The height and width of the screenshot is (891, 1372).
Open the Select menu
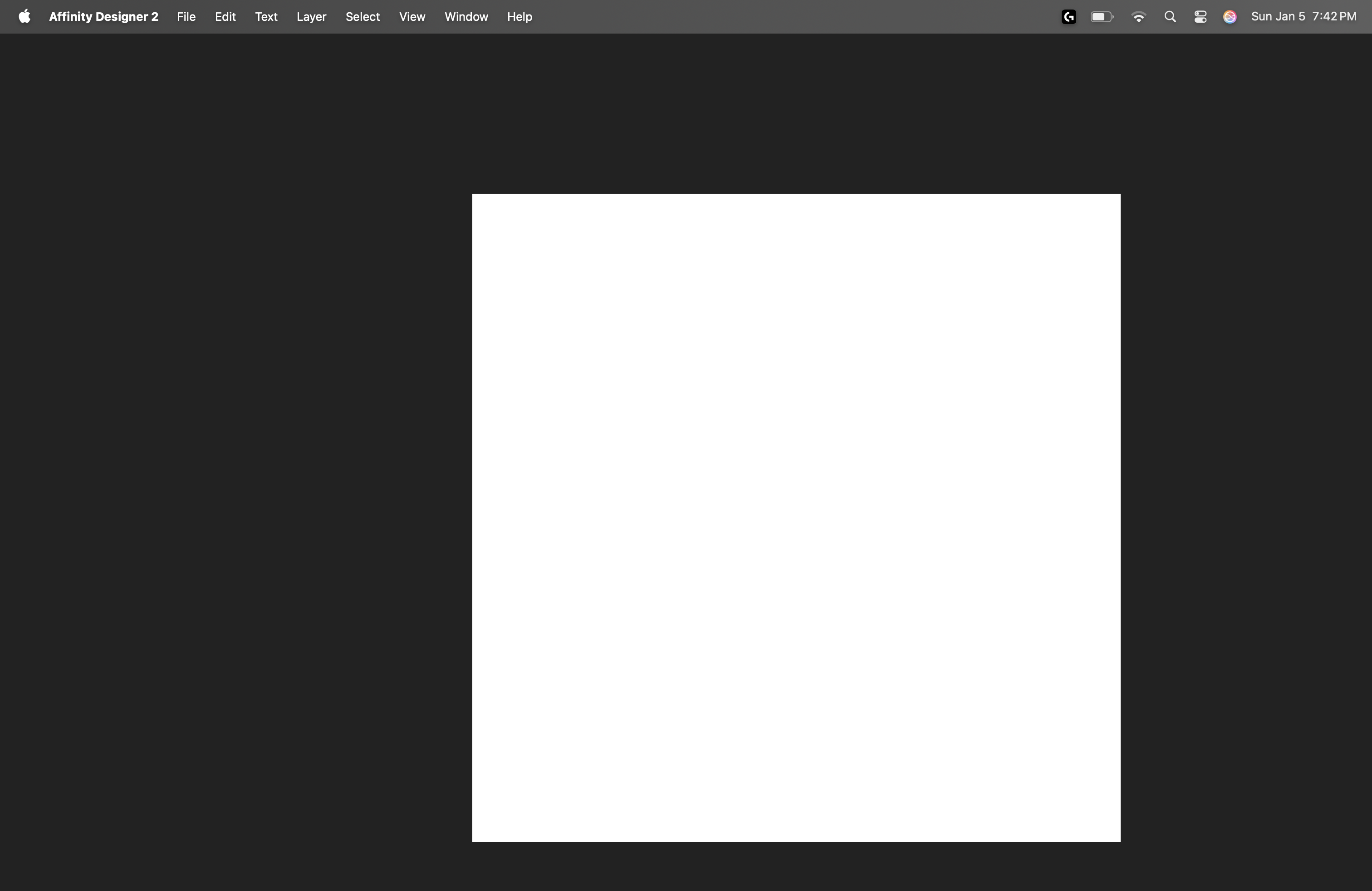363,17
